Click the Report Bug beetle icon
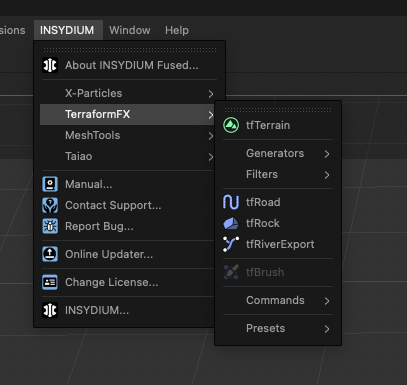407x385 pixels. click(50, 226)
